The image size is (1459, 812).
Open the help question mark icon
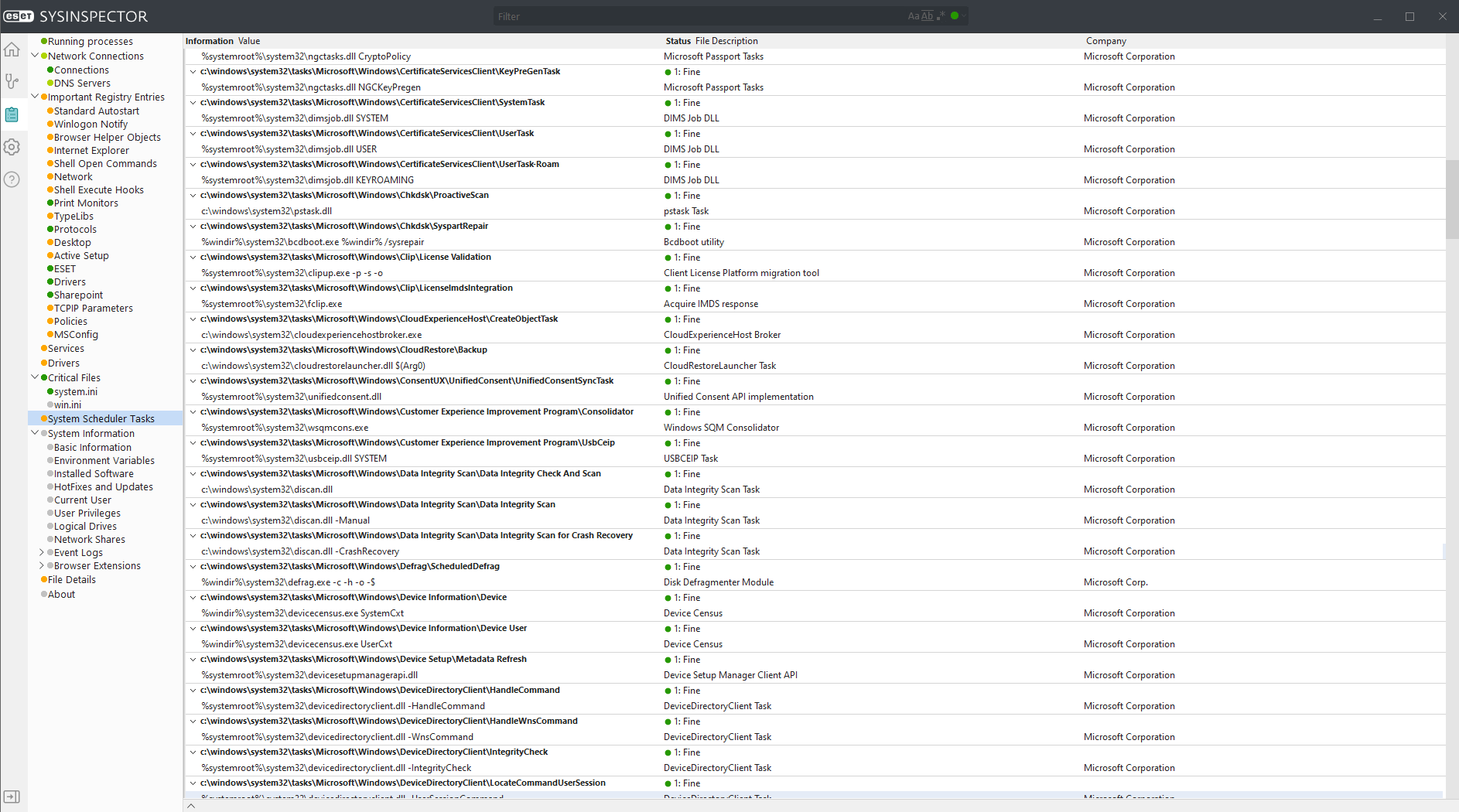point(12,179)
